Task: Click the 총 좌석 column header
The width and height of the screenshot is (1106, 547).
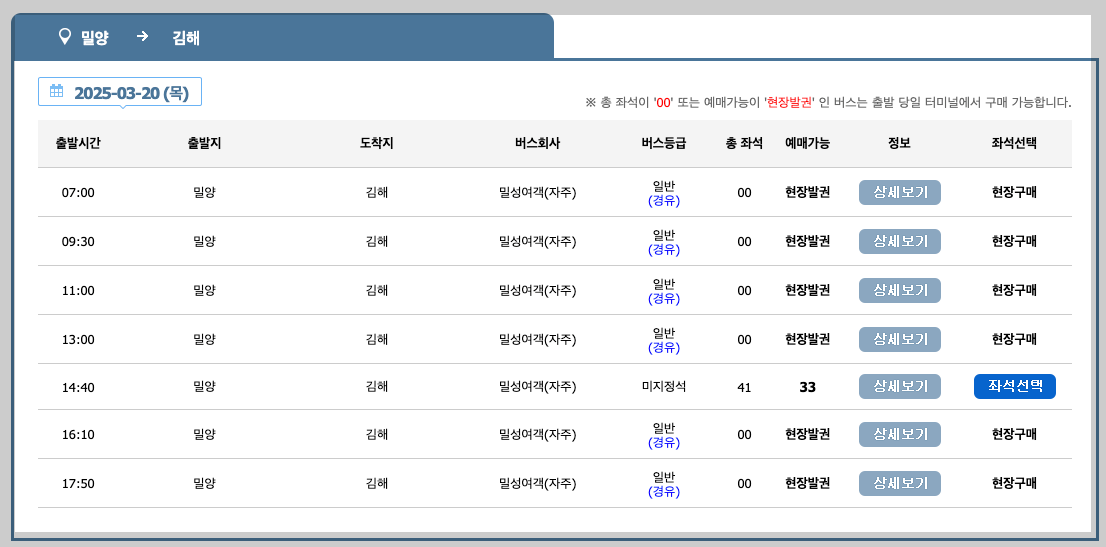Action: pyautogui.click(x=744, y=143)
